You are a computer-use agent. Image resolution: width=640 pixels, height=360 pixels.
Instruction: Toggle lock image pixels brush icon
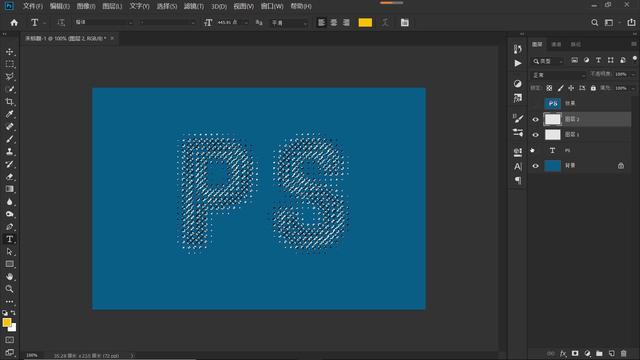[560, 88]
